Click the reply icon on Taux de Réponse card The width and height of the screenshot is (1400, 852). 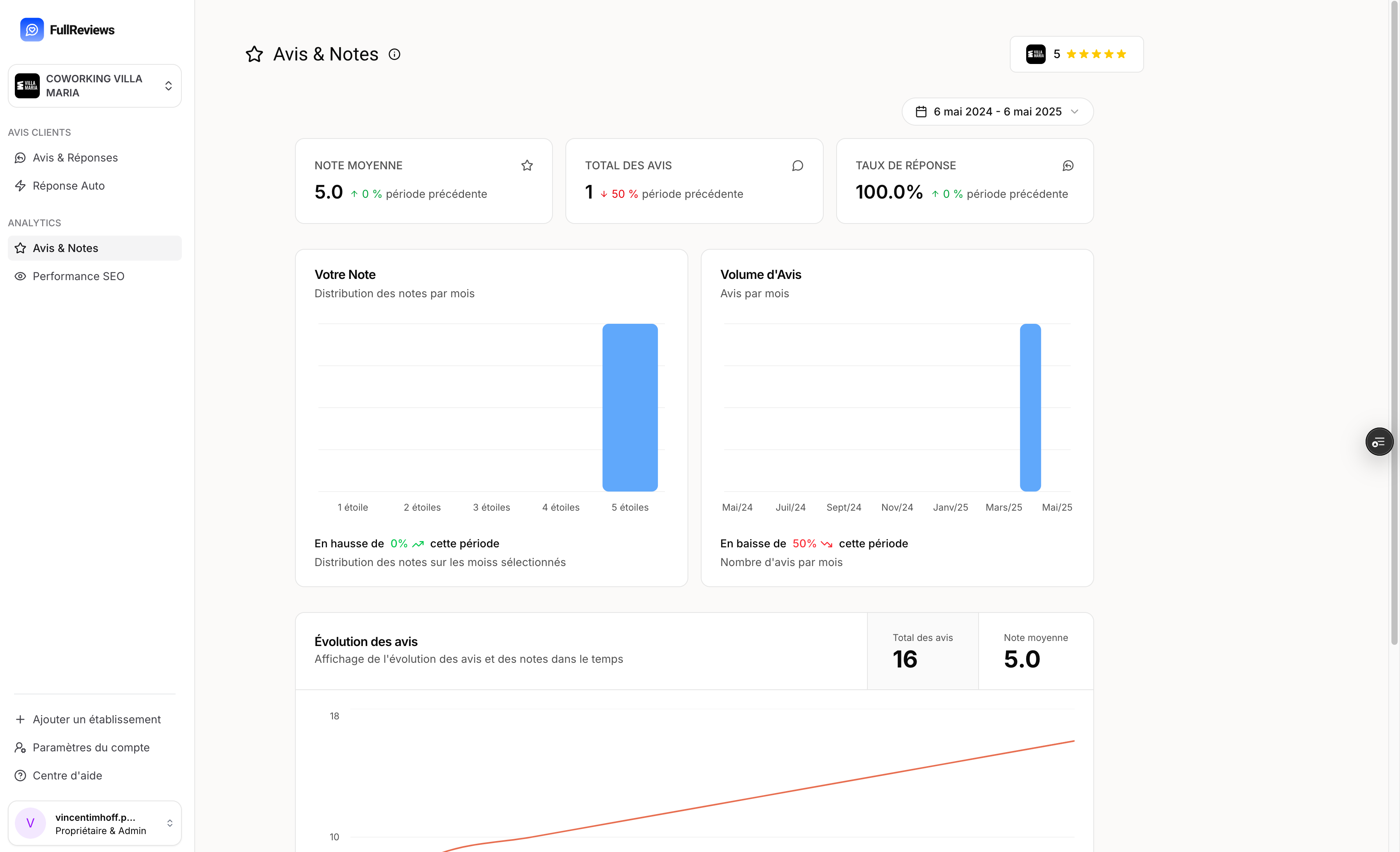(x=1068, y=165)
